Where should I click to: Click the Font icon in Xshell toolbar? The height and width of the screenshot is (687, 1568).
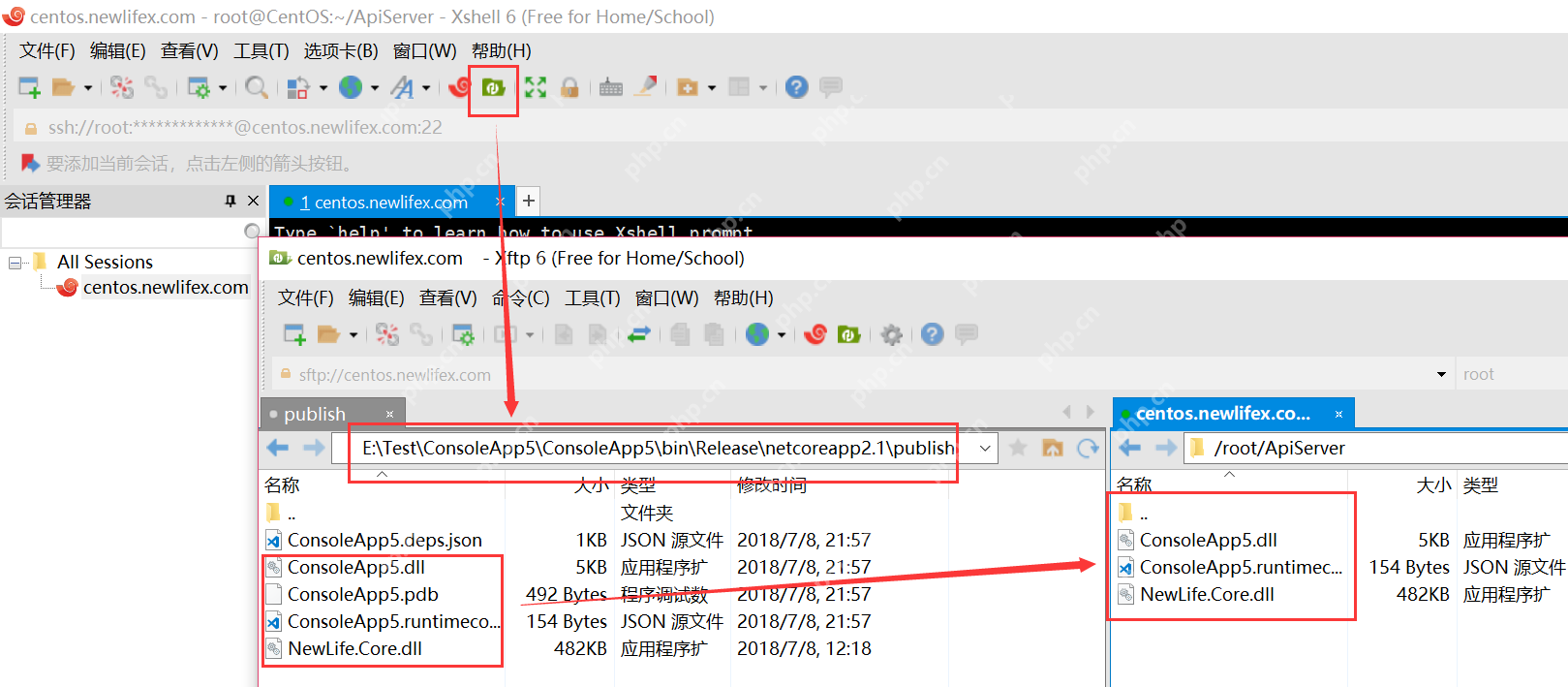(403, 87)
